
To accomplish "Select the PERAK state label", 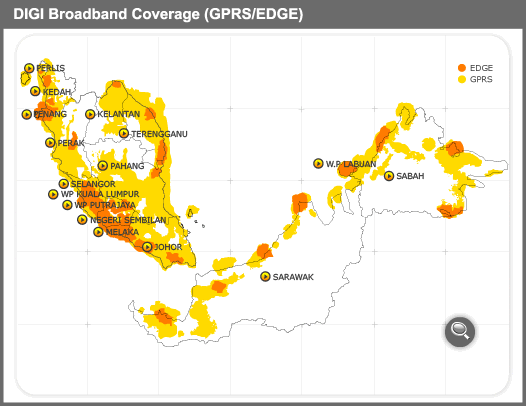I will [x=70, y=143].
